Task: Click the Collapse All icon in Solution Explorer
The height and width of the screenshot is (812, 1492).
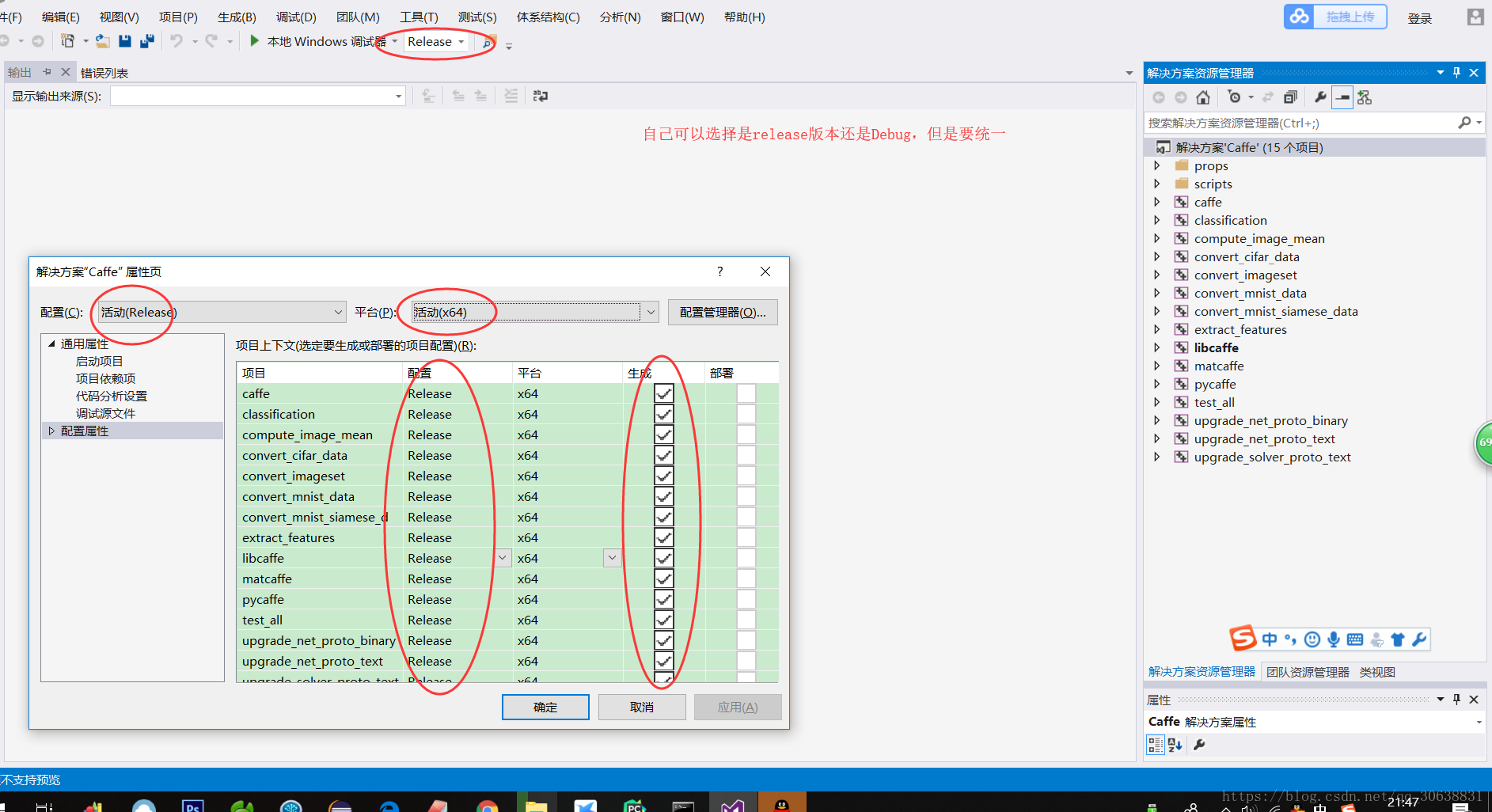Action: (x=1290, y=97)
